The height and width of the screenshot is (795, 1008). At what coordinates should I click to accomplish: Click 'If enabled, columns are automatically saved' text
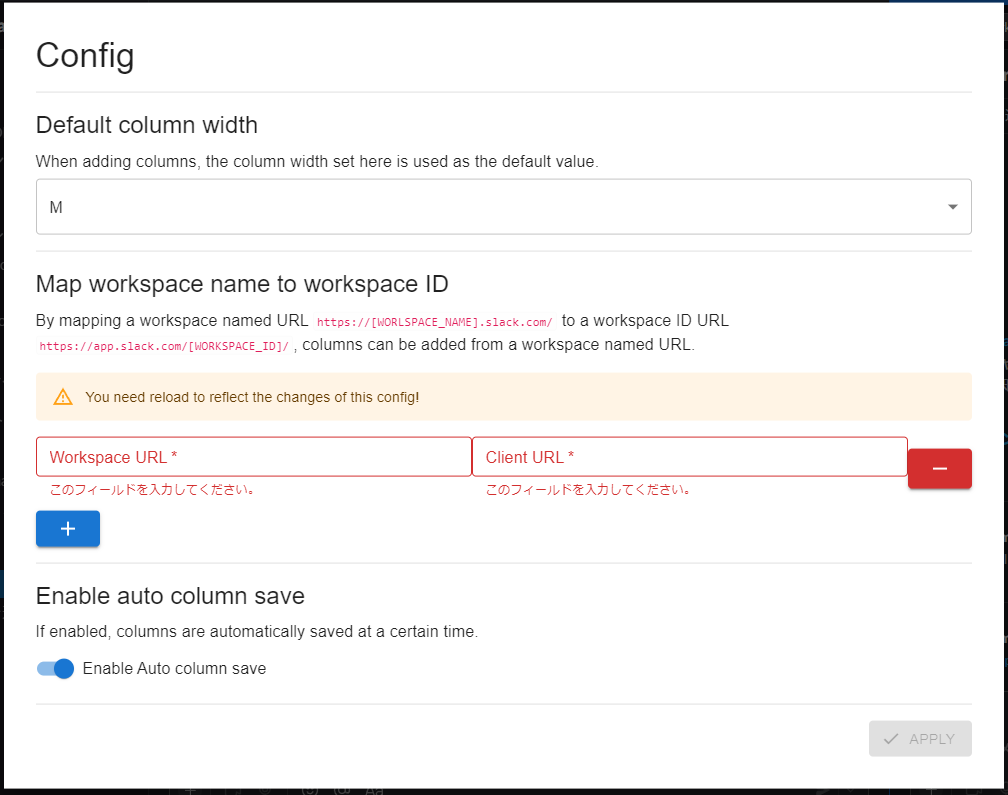tap(256, 632)
